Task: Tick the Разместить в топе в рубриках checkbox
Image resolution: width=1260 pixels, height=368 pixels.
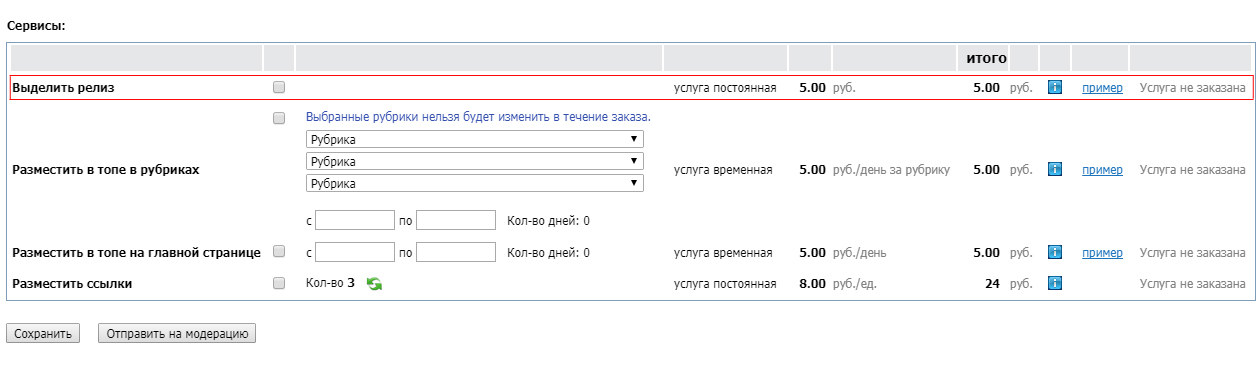Action: click(x=279, y=118)
